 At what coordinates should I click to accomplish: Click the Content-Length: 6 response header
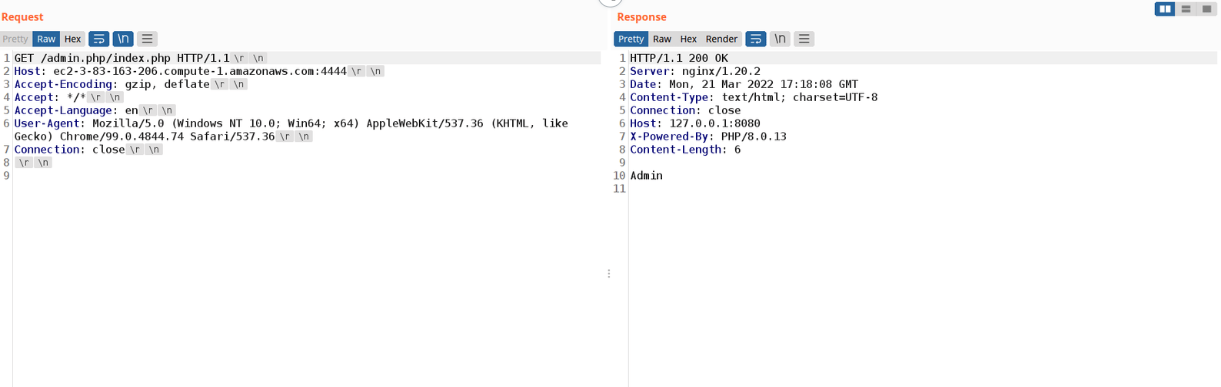click(685, 150)
